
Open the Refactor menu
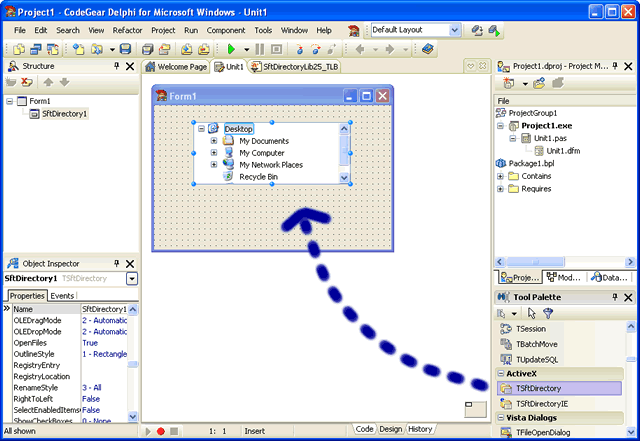(127, 30)
